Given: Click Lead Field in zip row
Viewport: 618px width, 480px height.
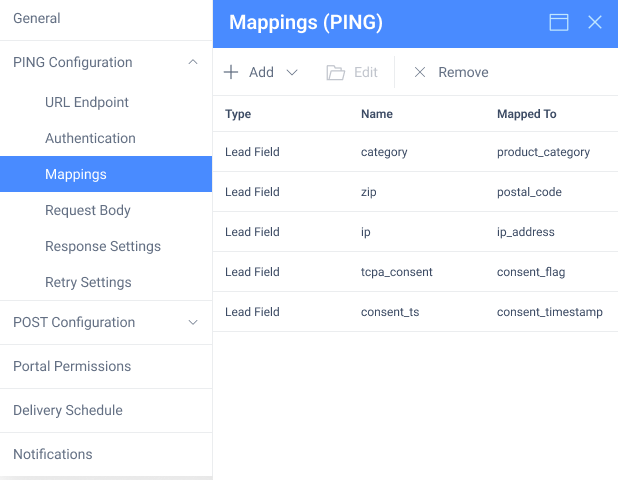Looking at the screenshot, I should pyautogui.click(x=252, y=192).
